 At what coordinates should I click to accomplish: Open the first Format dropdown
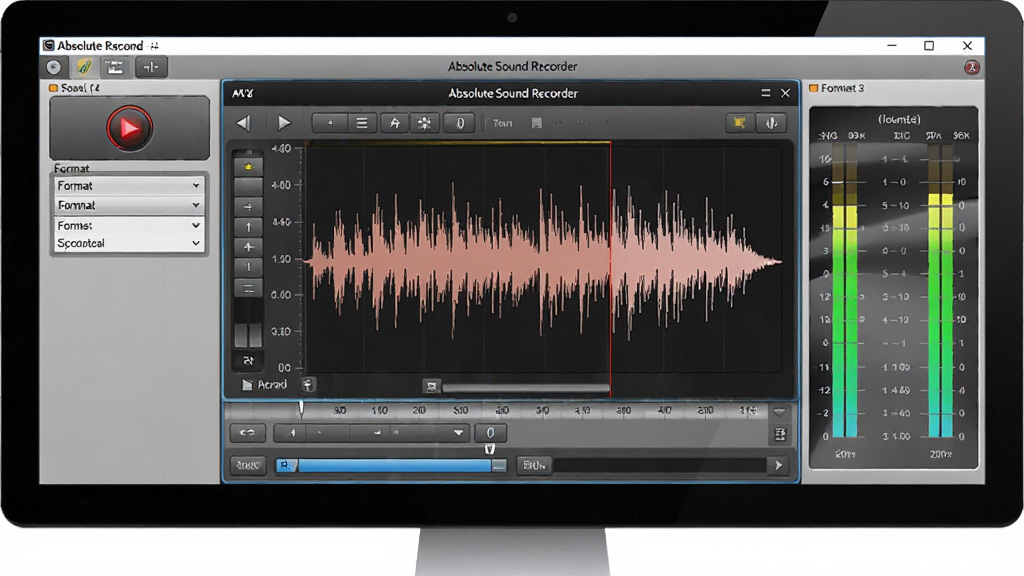[x=129, y=185]
